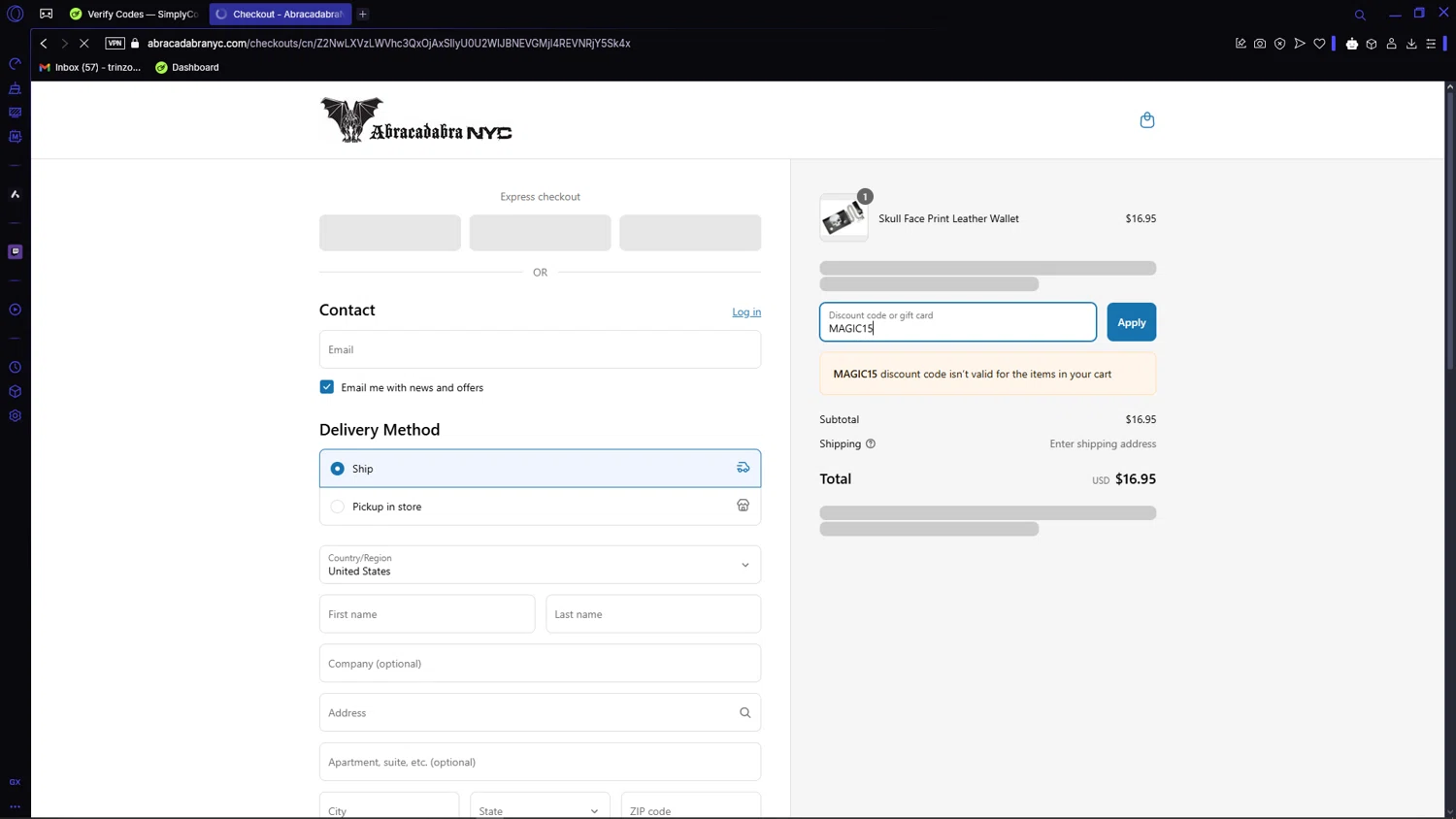
Task: Open browser Settings gear in sidebar
Action: [x=15, y=416]
